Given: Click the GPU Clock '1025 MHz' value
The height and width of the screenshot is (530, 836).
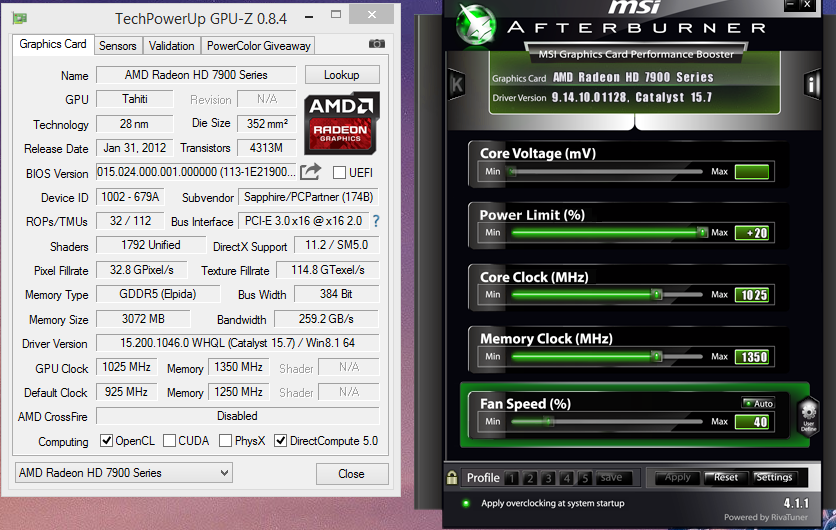Looking at the screenshot, I should 126,367.
